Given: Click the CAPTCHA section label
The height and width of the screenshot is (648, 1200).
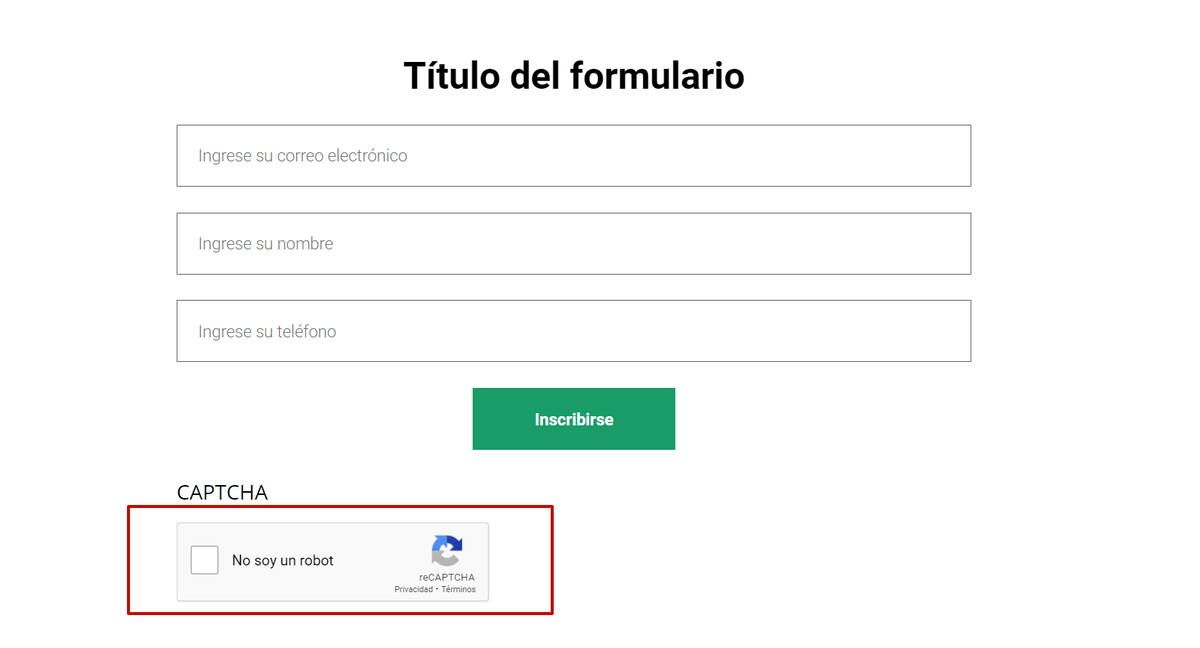Looking at the screenshot, I should pyautogui.click(x=222, y=493).
